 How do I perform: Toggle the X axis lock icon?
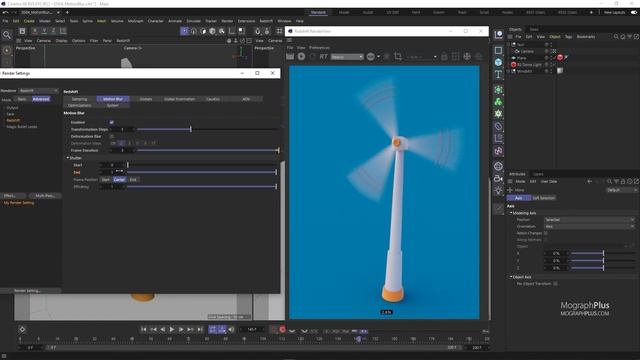[x=35, y=31]
